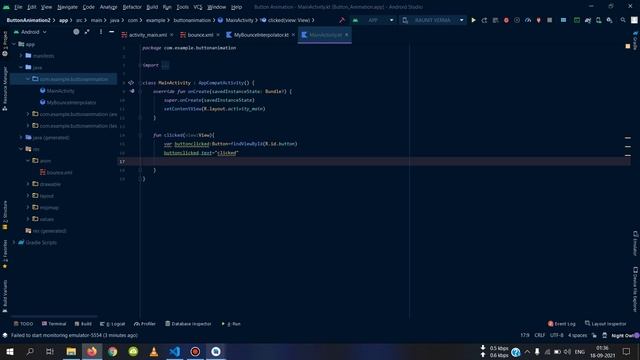Open the TODO tool window button
Image resolution: width=640 pixels, height=360 pixels.
24,324
